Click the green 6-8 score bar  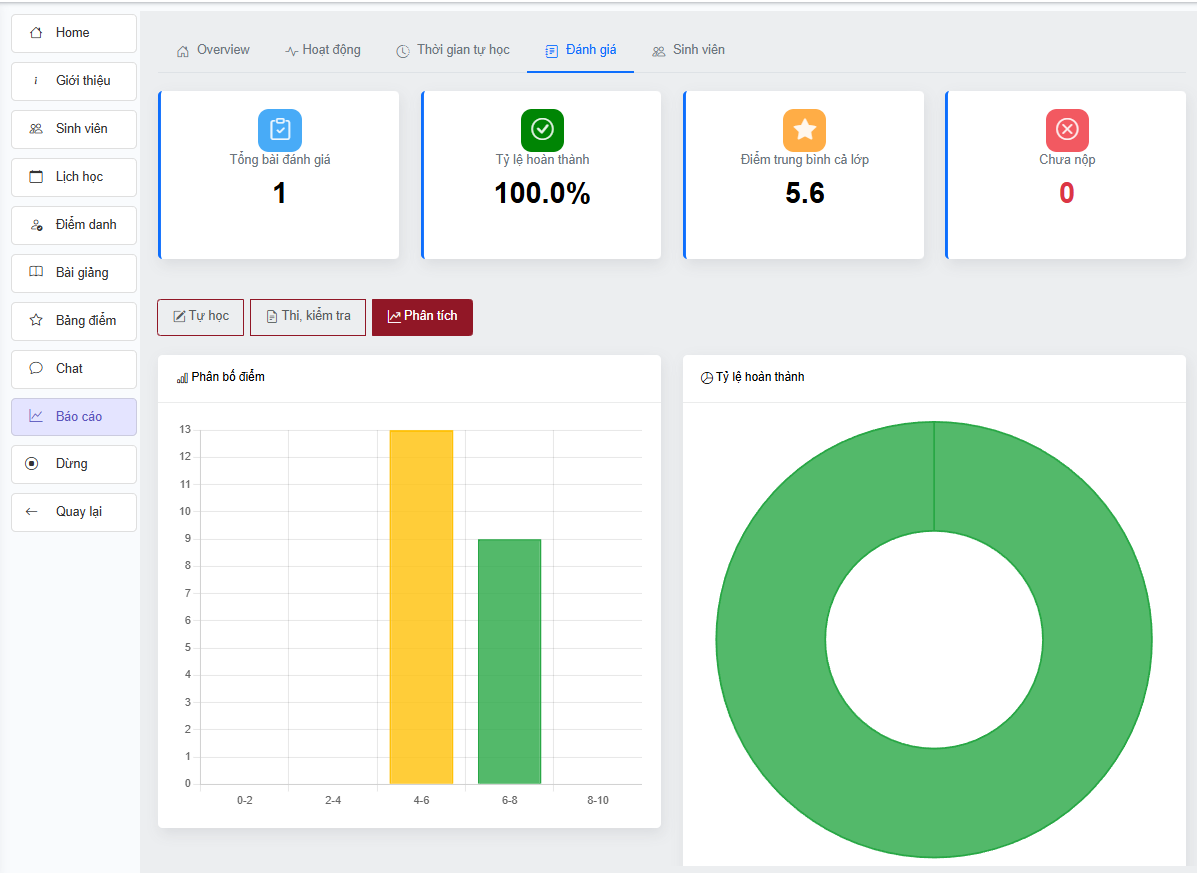509,661
